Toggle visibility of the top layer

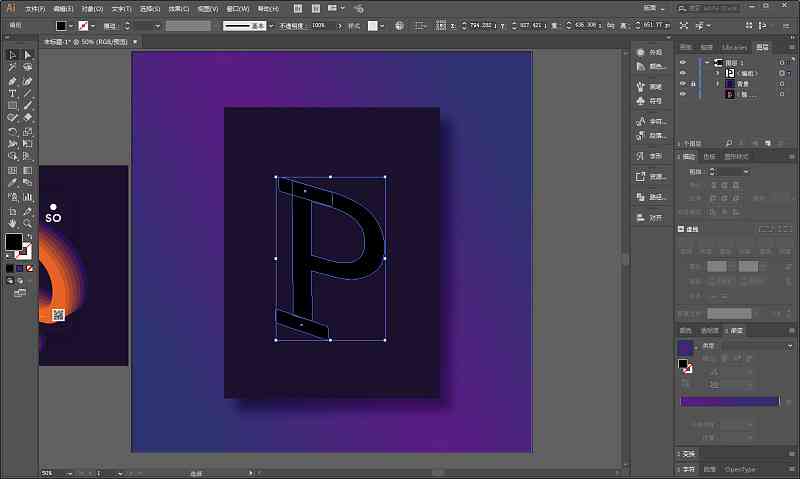click(x=683, y=63)
